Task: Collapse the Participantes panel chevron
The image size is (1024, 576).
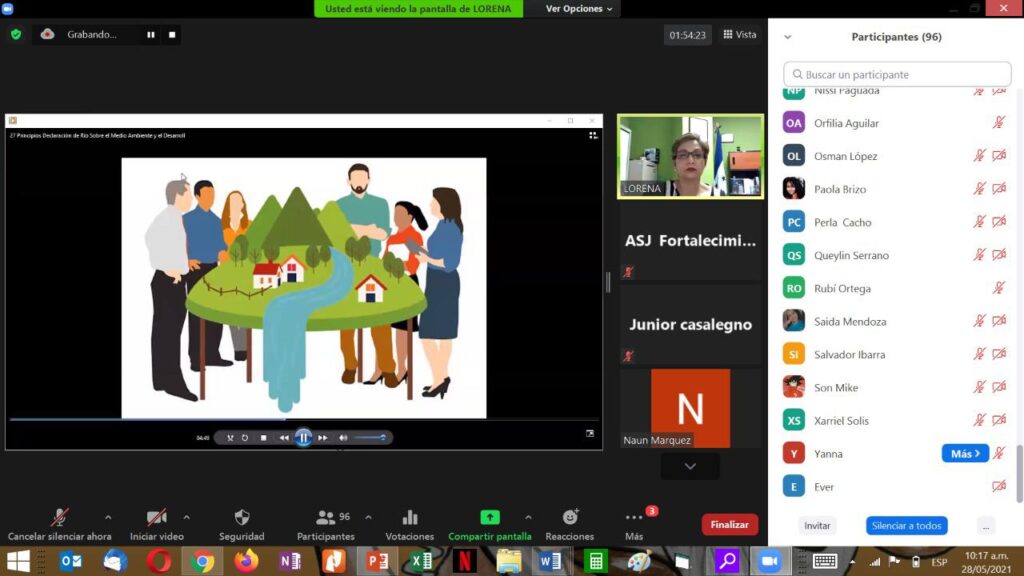Action: [788, 37]
